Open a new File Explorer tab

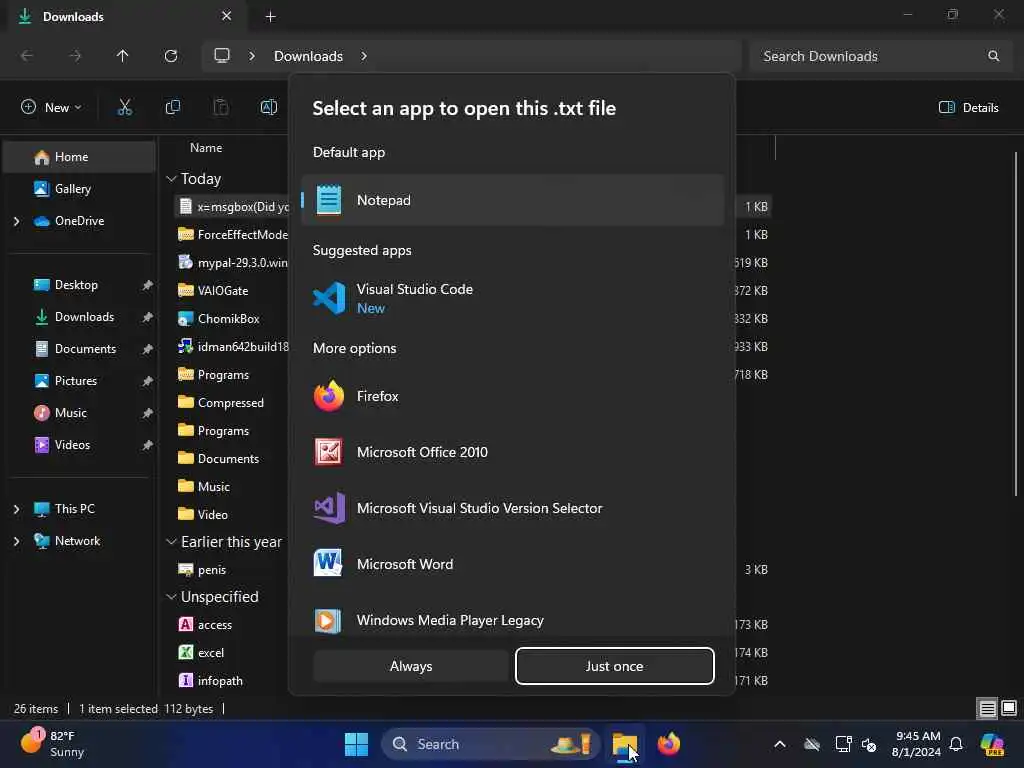[270, 17]
